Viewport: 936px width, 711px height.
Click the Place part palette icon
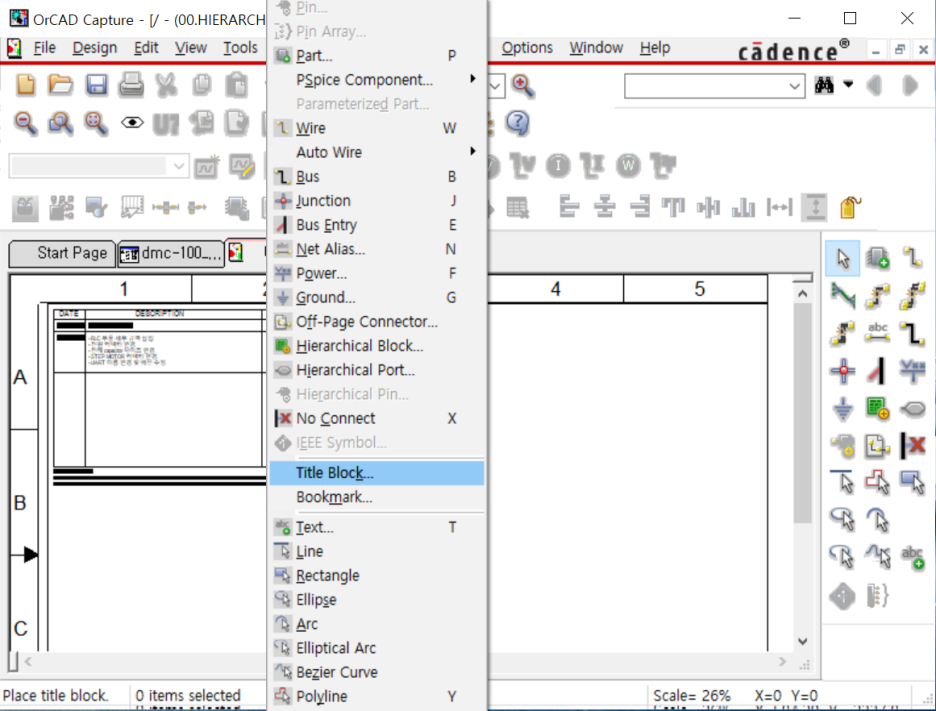click(878, 258)
